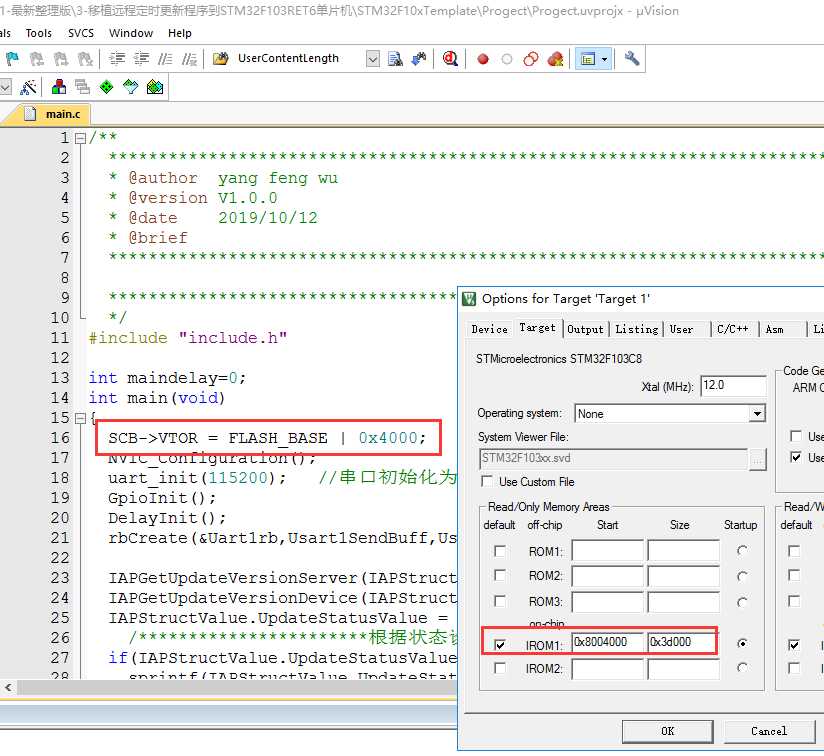Click the comment selection icon
824x756 pixels.
[x=165, y=59]
